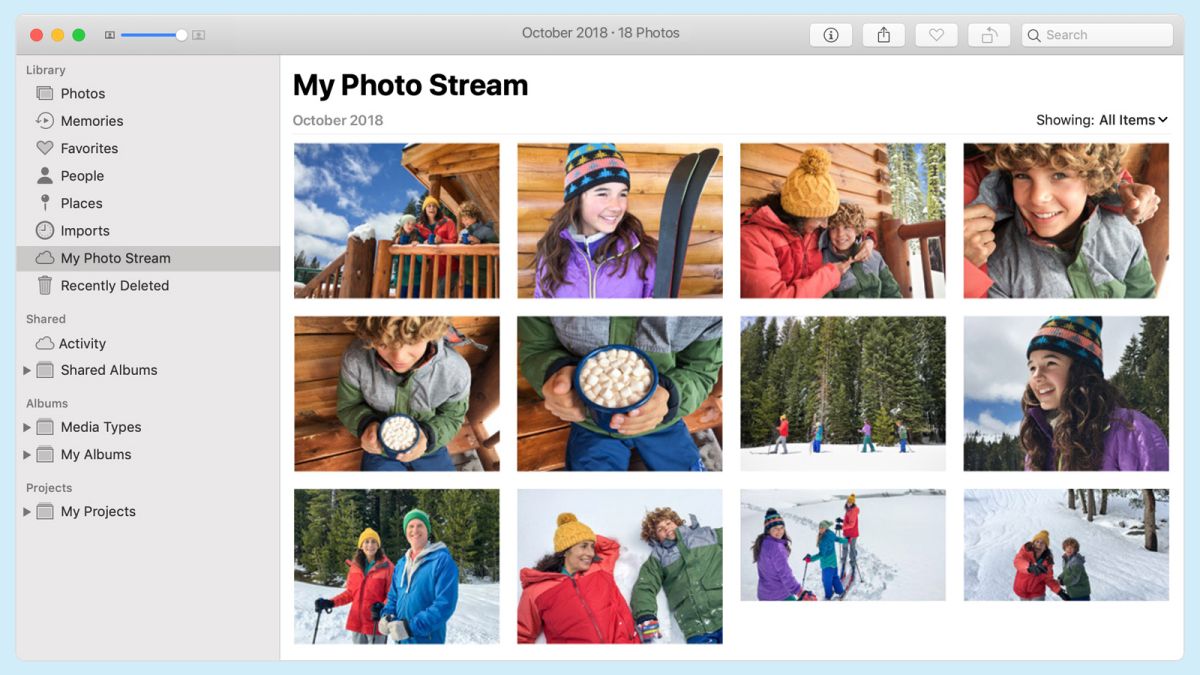Toggle favorite with the Heart button
This screenshot has width=1200, height=675.
(936, 33)
